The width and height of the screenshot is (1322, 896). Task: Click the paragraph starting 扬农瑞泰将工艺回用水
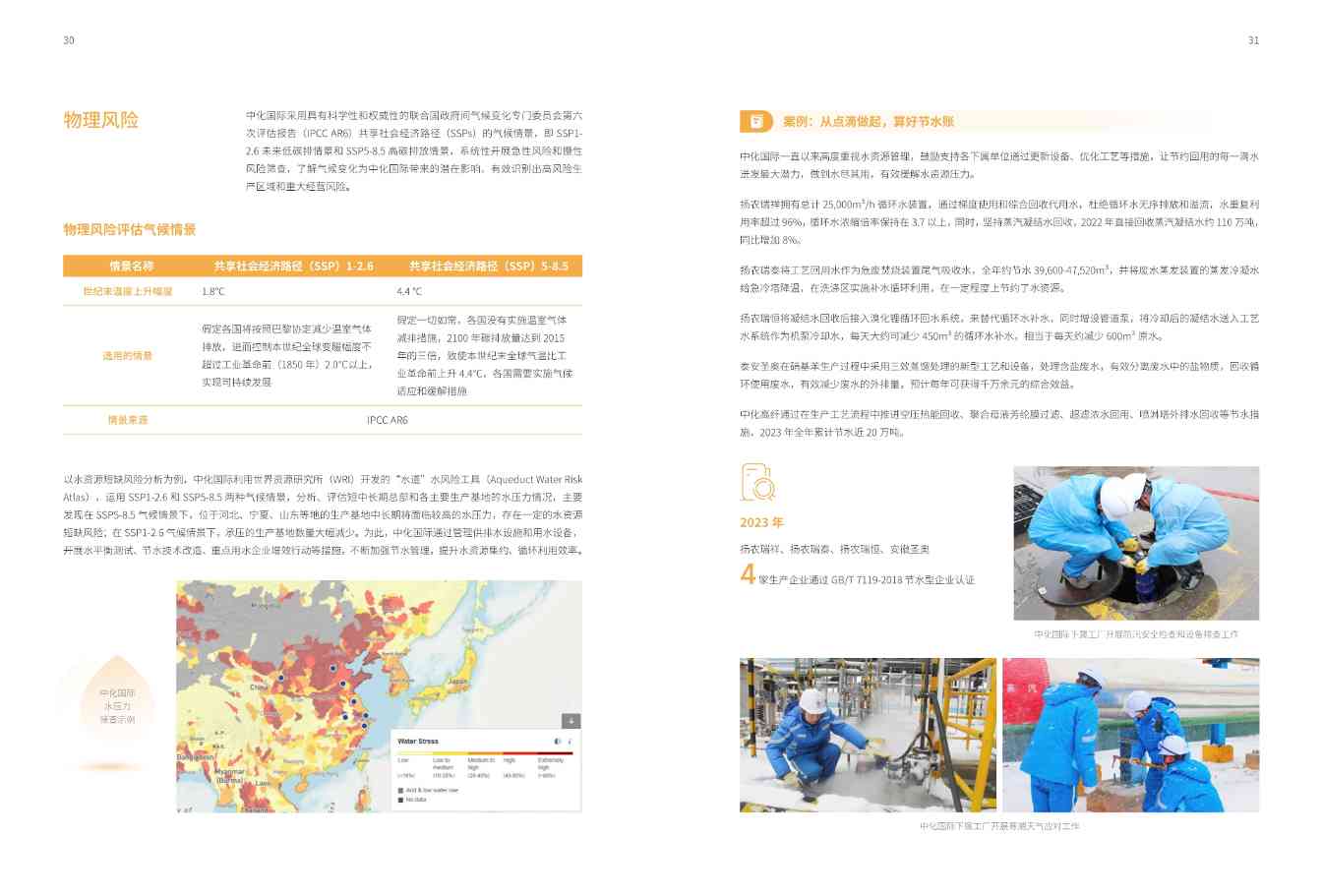click(x=999, y=278)
